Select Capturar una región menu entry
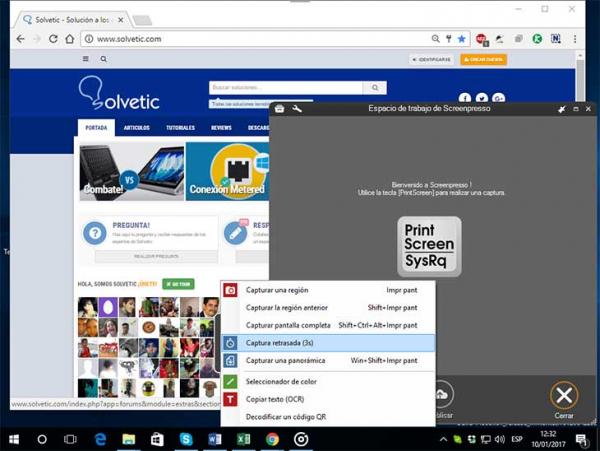The width and height of the screenshot is (600, 451). [328, 290]
